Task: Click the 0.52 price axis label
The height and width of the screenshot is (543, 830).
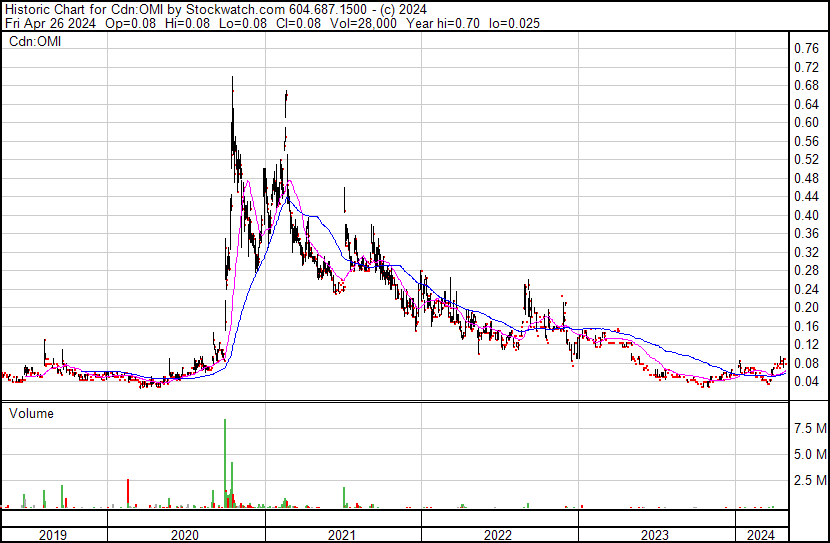Action: (x=806, y=159)
